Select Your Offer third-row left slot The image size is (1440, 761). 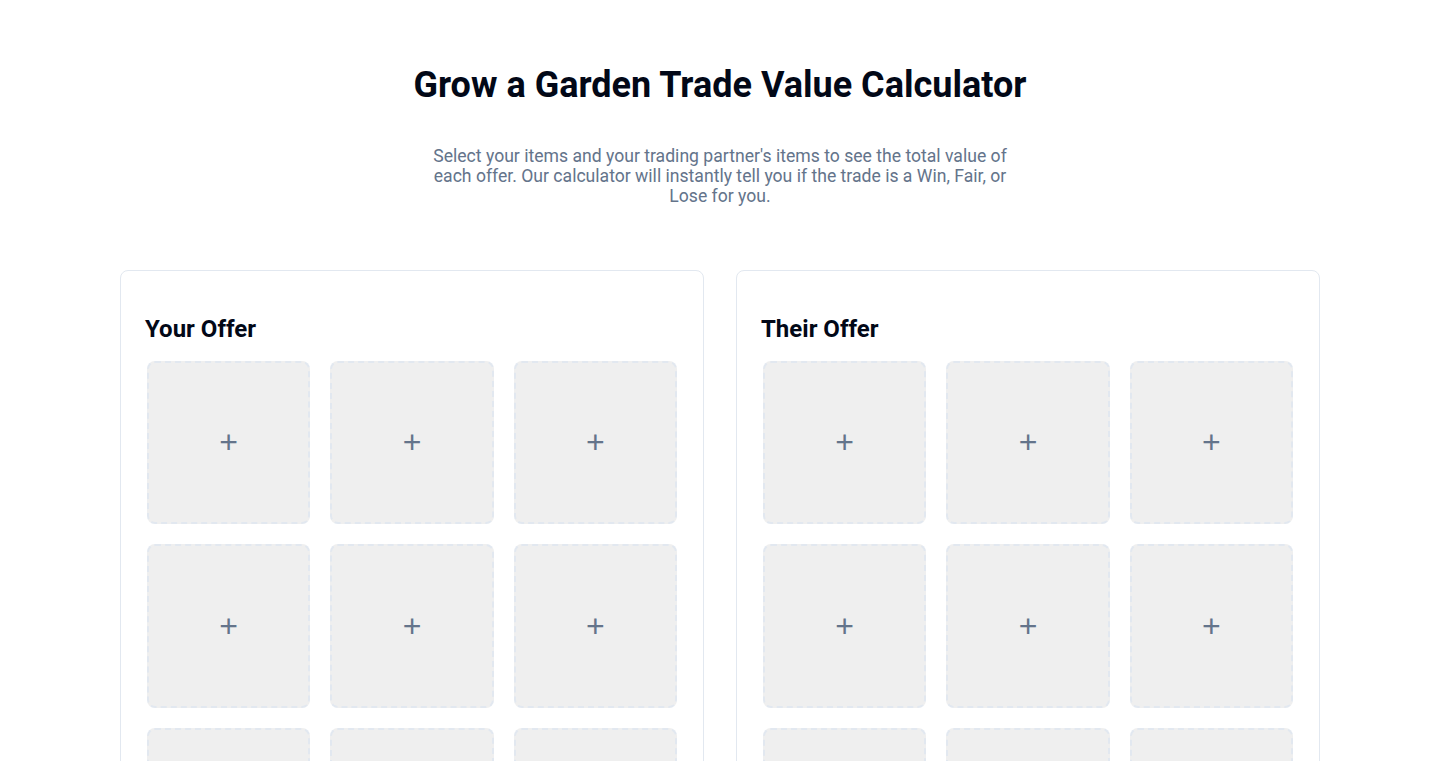[228, 745]
